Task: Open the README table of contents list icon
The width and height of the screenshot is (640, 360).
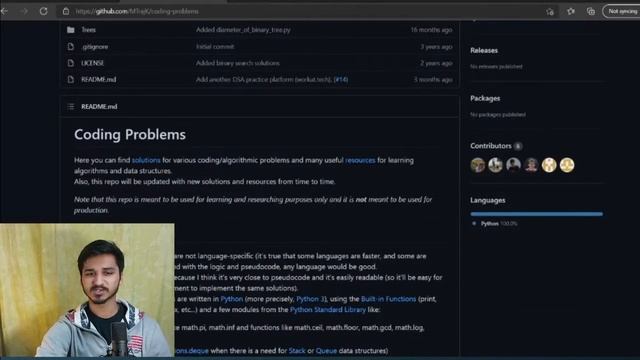Action: tap(71, 107)
